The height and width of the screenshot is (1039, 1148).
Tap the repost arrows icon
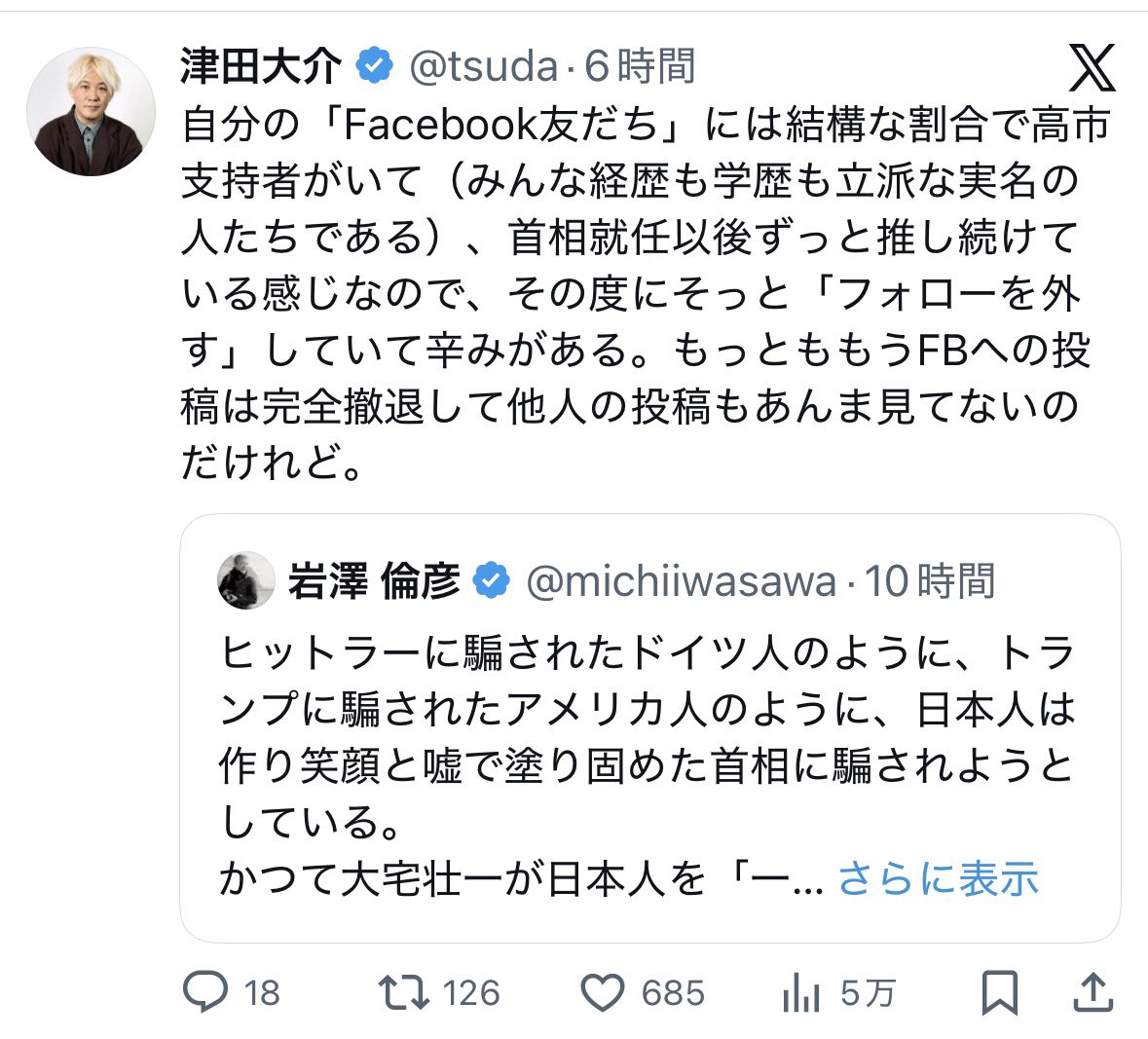click(401, 992)
